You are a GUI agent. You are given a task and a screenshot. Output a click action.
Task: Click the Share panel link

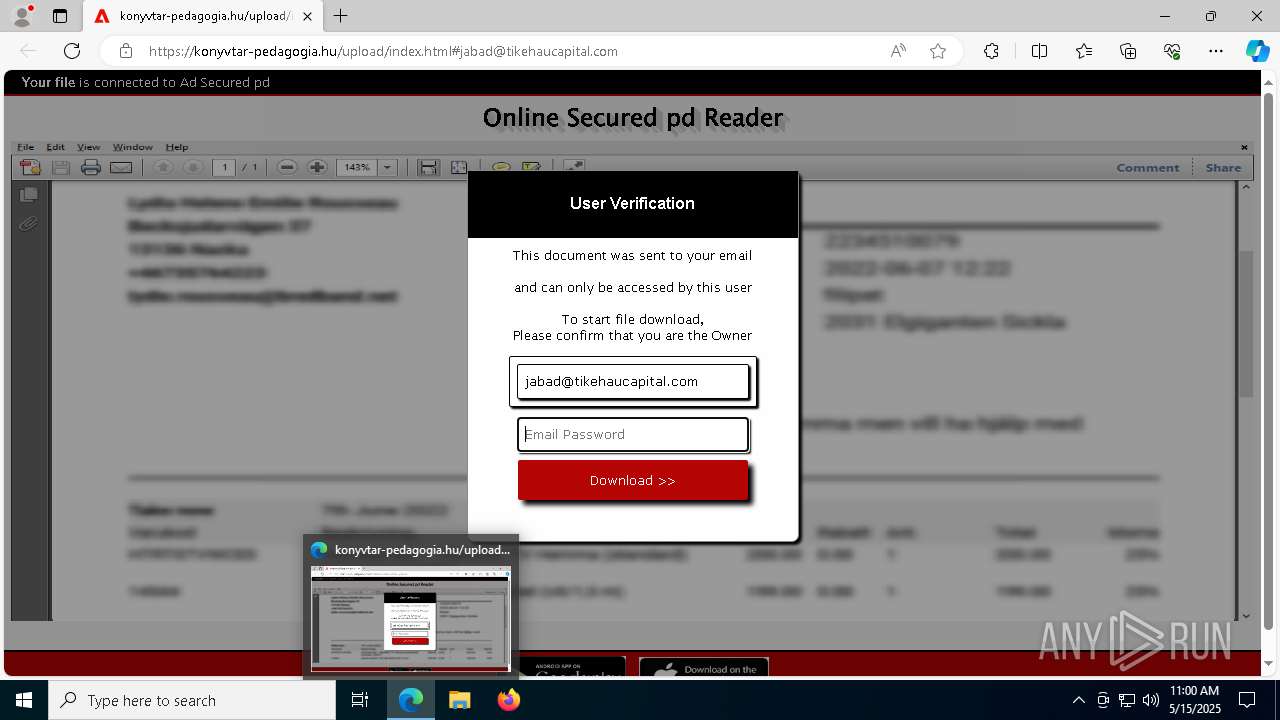pyautogui.click(x=1223, y=168)
